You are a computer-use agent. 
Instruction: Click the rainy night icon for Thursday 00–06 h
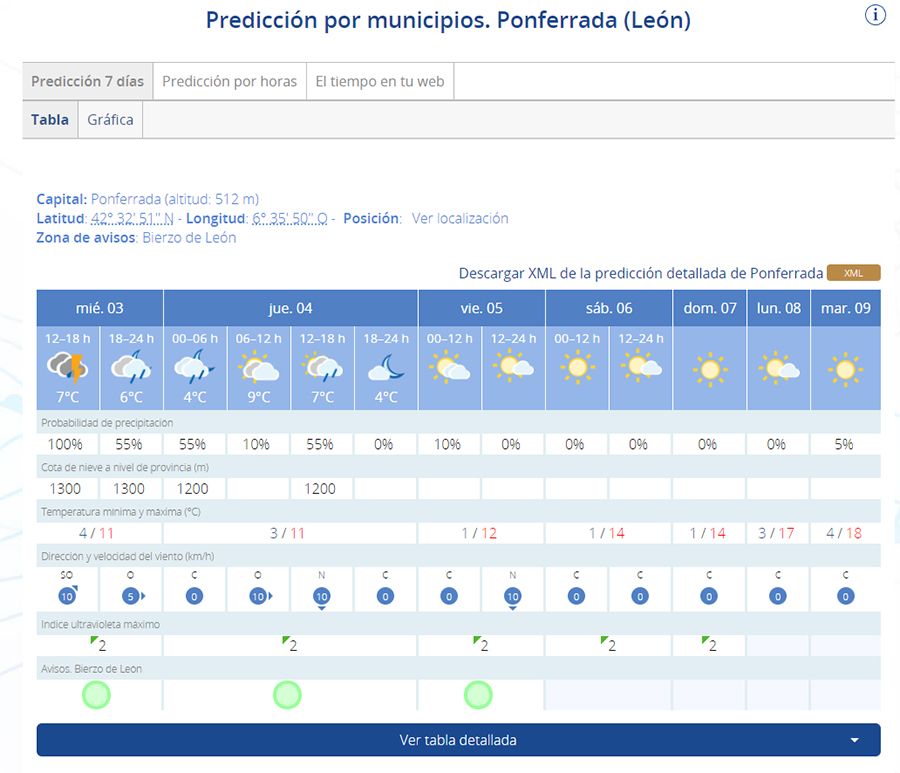coord(194,367)
